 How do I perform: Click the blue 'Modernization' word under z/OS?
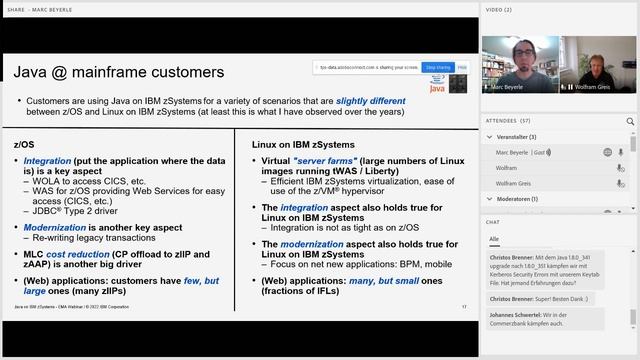[x=55, y=227]
